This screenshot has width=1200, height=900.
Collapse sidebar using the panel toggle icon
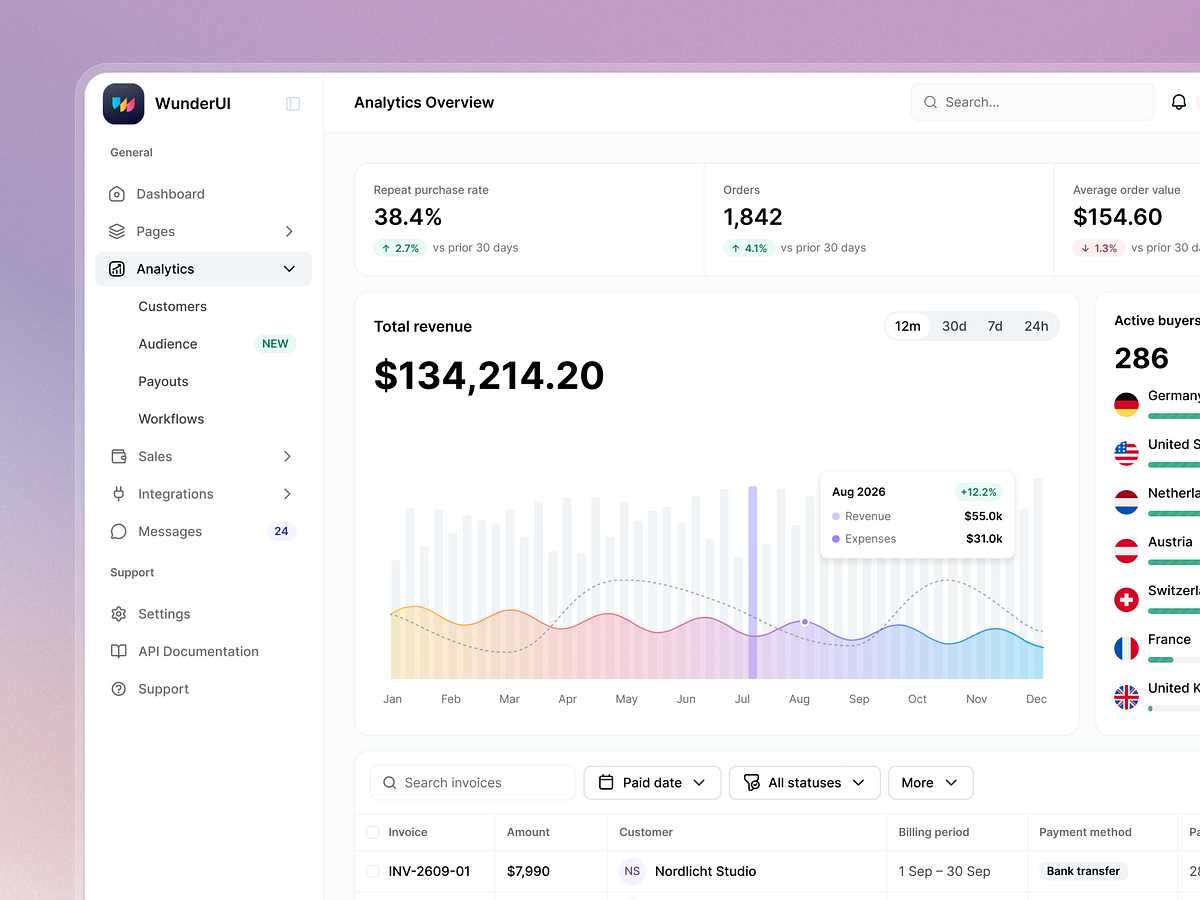tap(293, 104)
